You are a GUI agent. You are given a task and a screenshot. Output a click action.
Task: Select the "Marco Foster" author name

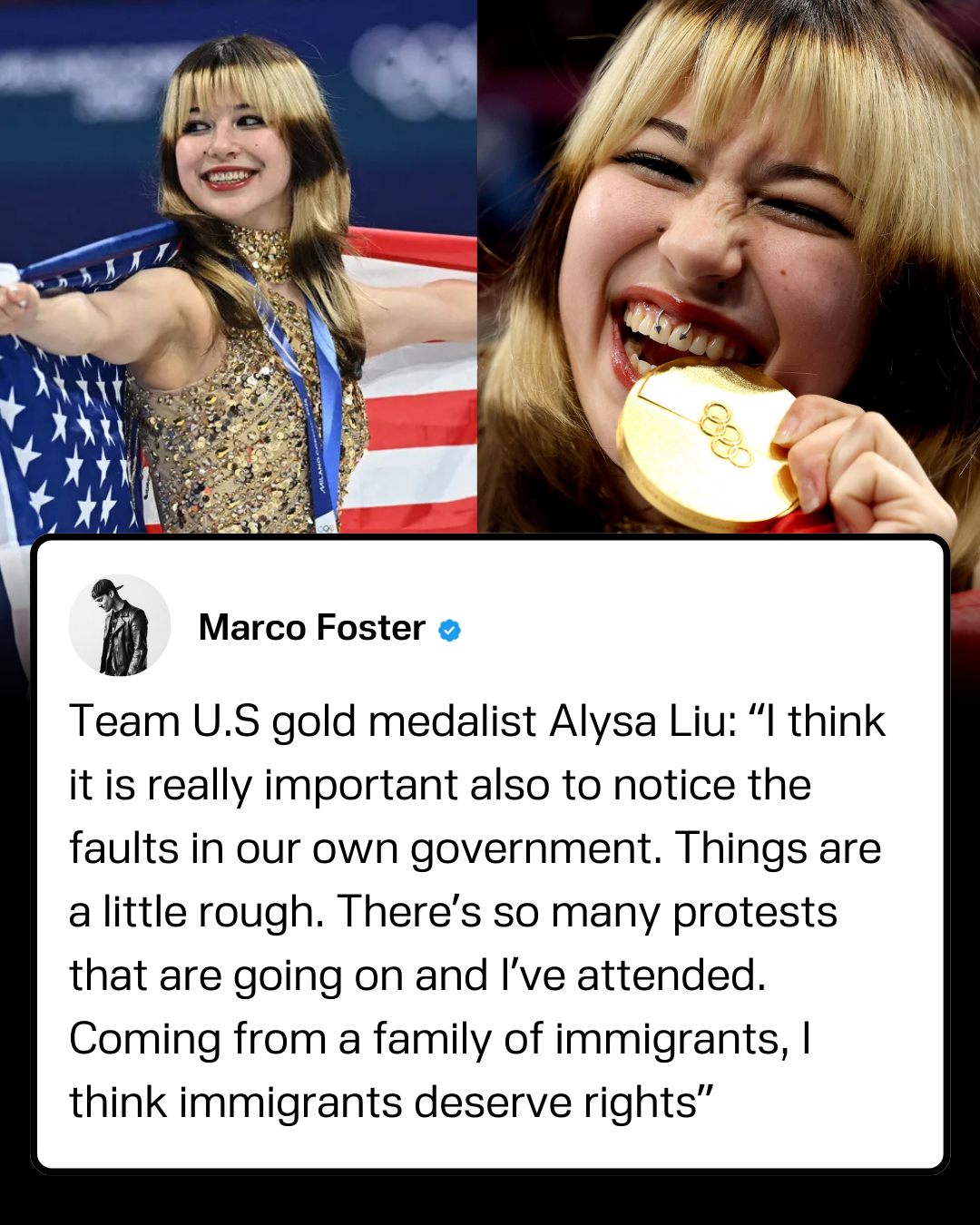click(x=312, y=628)
